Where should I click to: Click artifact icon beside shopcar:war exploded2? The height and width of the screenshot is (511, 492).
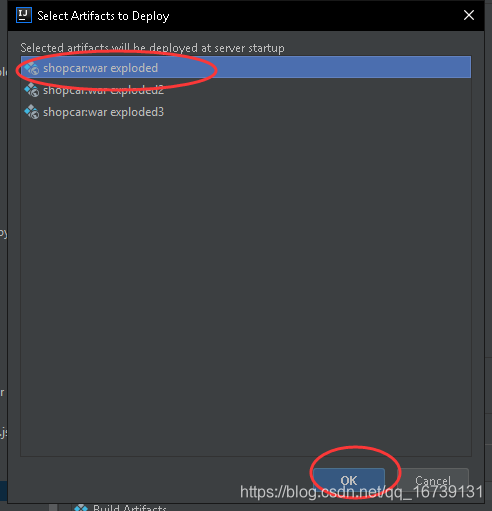(32, 90)
